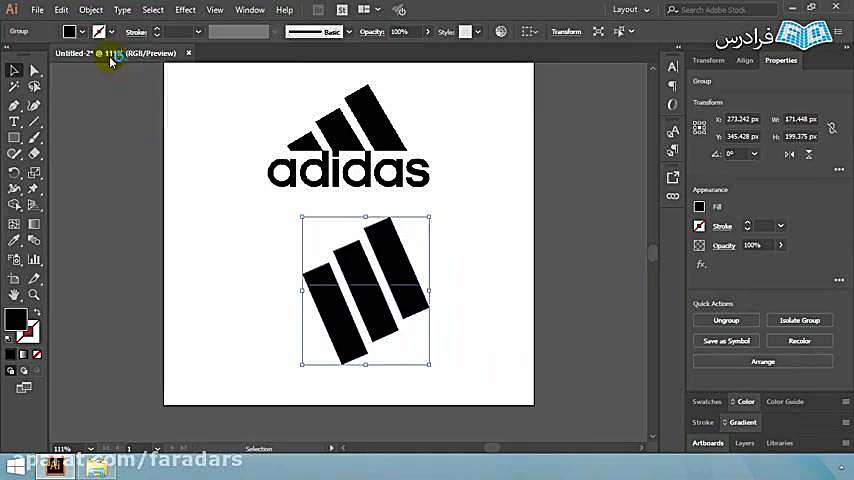Viewport: 854px width, 480px height.
Task: Select the Blend tool
Action: (34, 240)
